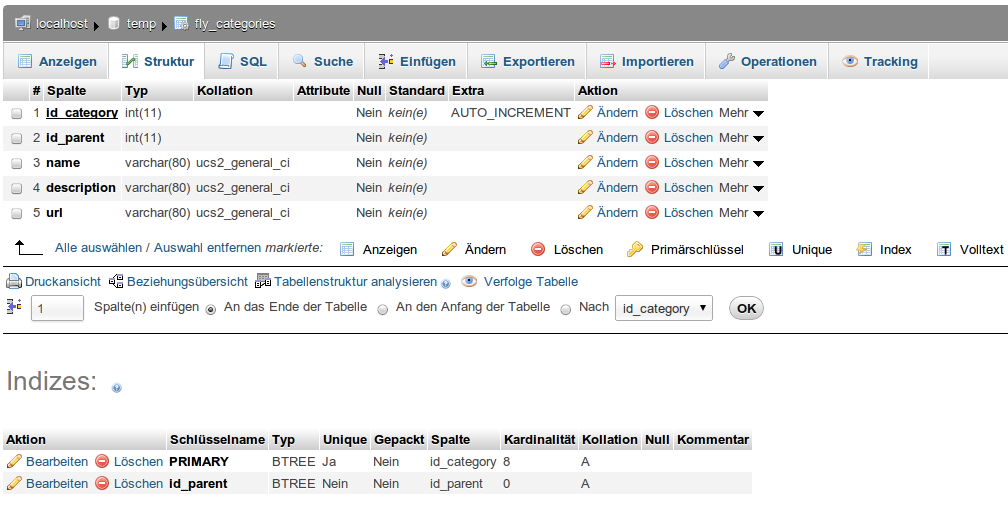Image resolution: width=1008 pixels, height=509 pixels.
Task: Switch to the SQL tab
Action: (x=242, y=61)
